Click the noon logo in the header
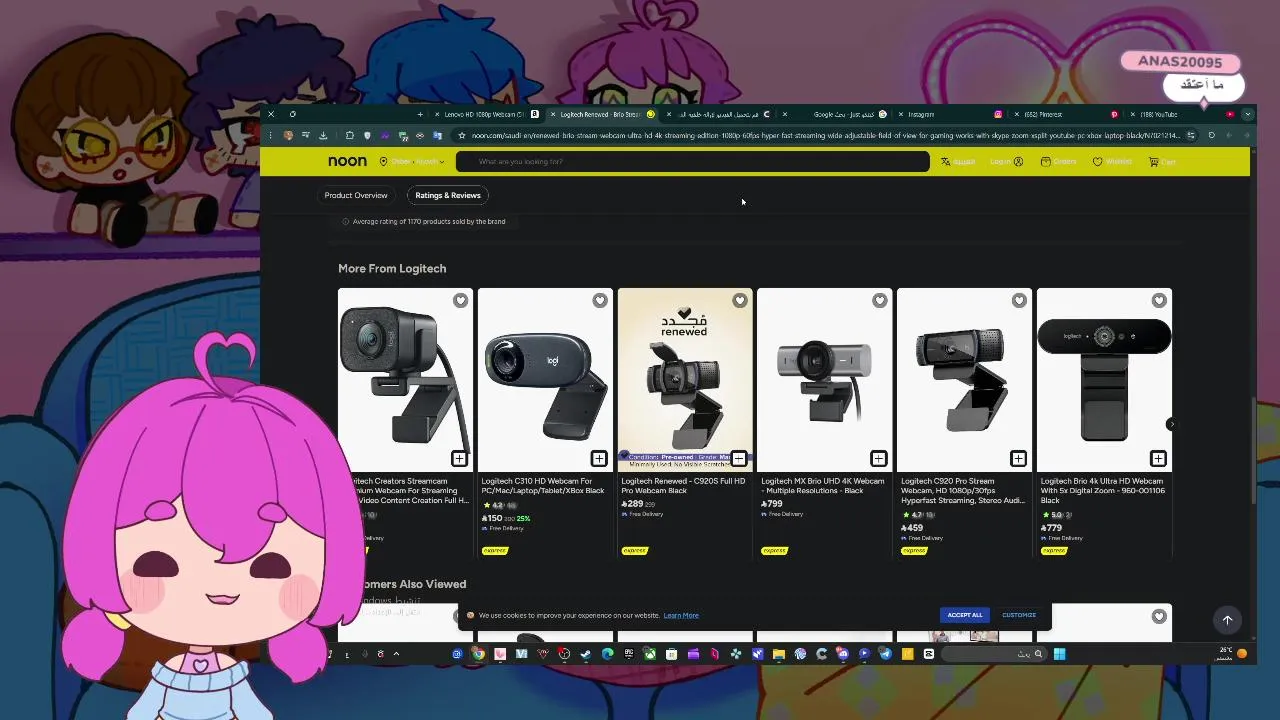Viewport: 1280px width, 720px height. coord(347,161)
